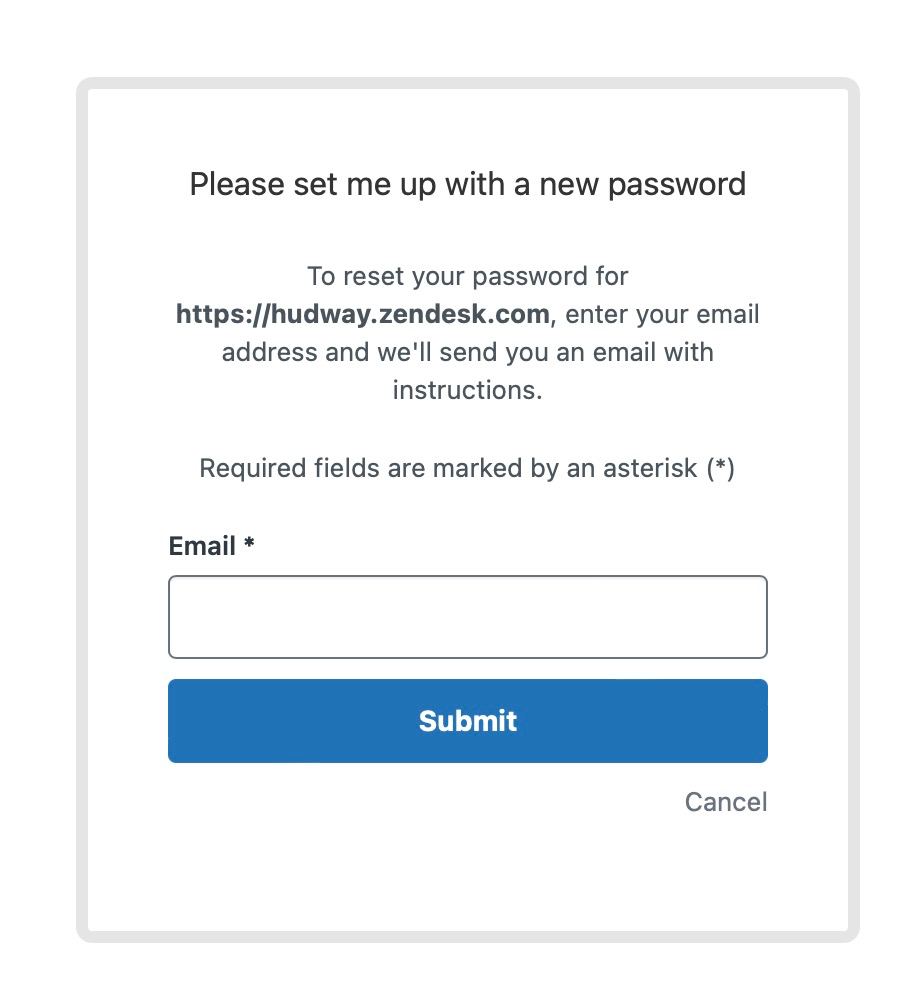This screenshot has width=906, height=999.
Task: Click "enter your email" text after URL
Action: click(x=663, y=314)
